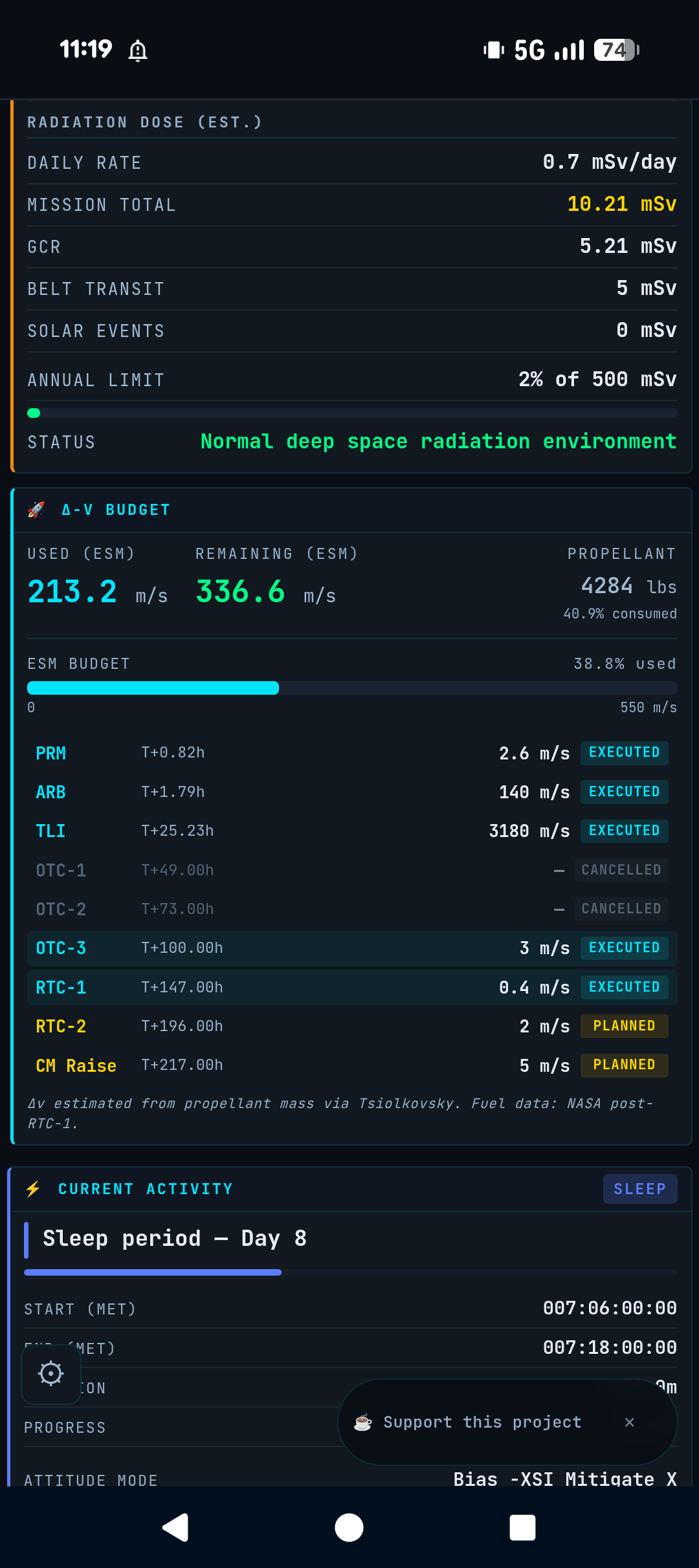This screenshot has width=699, height=1568.
Task: Select the RTC-1 maneuver row
Action: 352,987
